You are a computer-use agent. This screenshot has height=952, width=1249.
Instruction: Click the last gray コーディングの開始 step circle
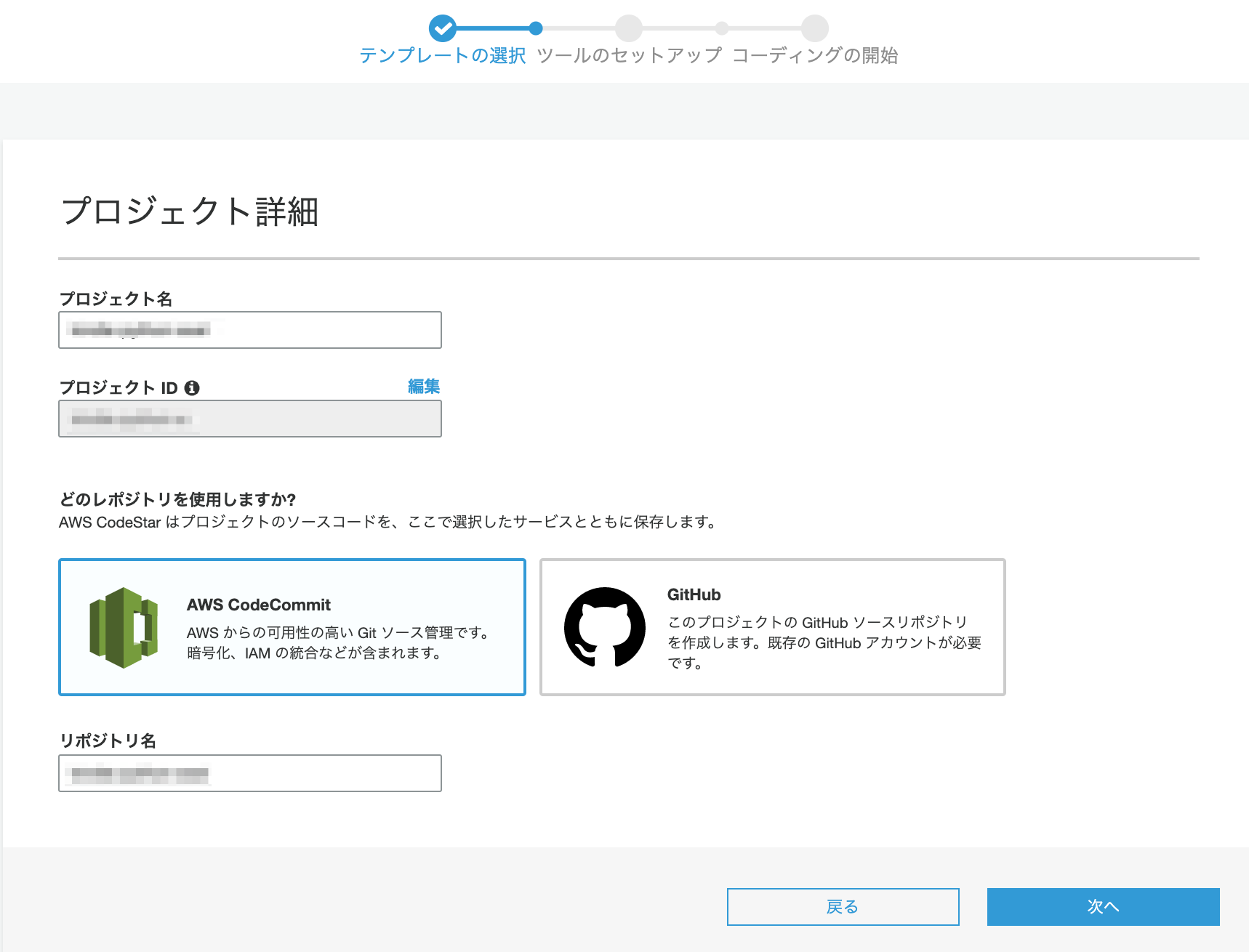click(815, 28)
